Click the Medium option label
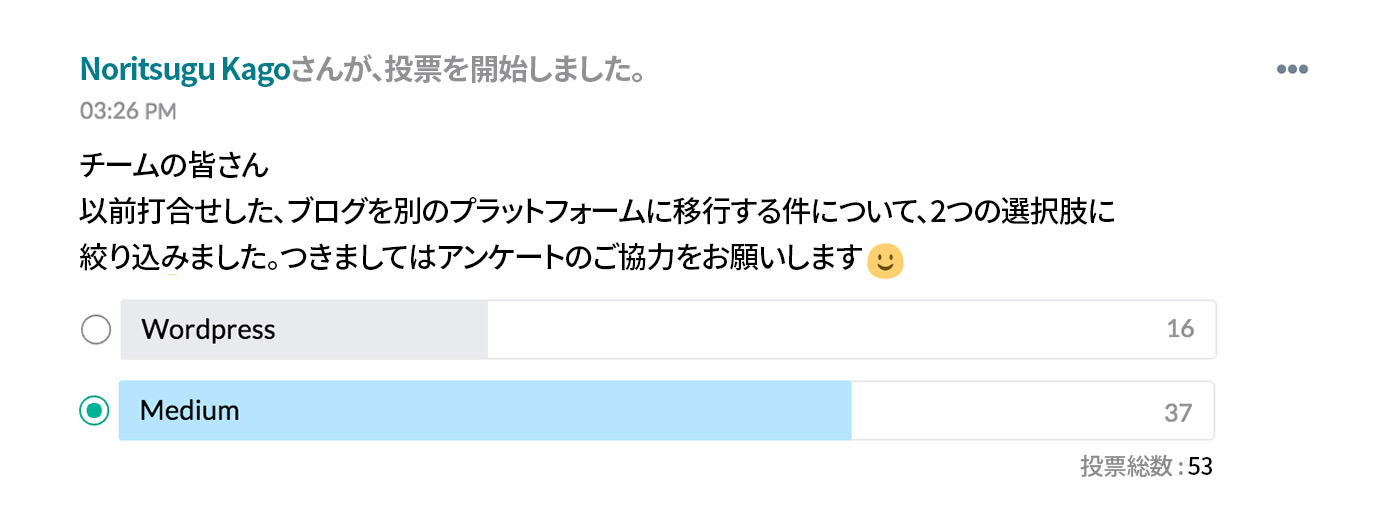1400x531 pixels. click(190, 410)
